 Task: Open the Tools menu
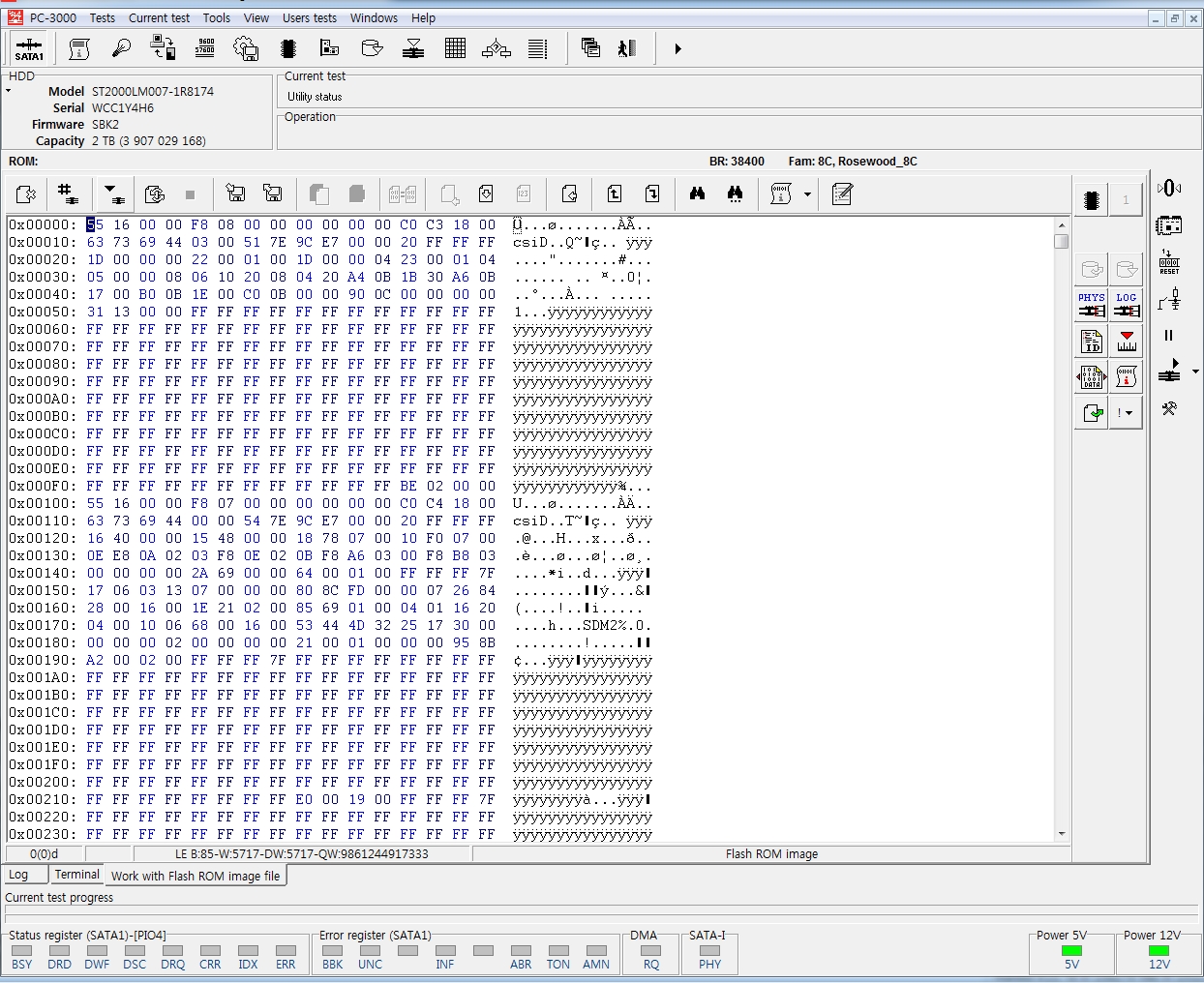coord(216,17)
